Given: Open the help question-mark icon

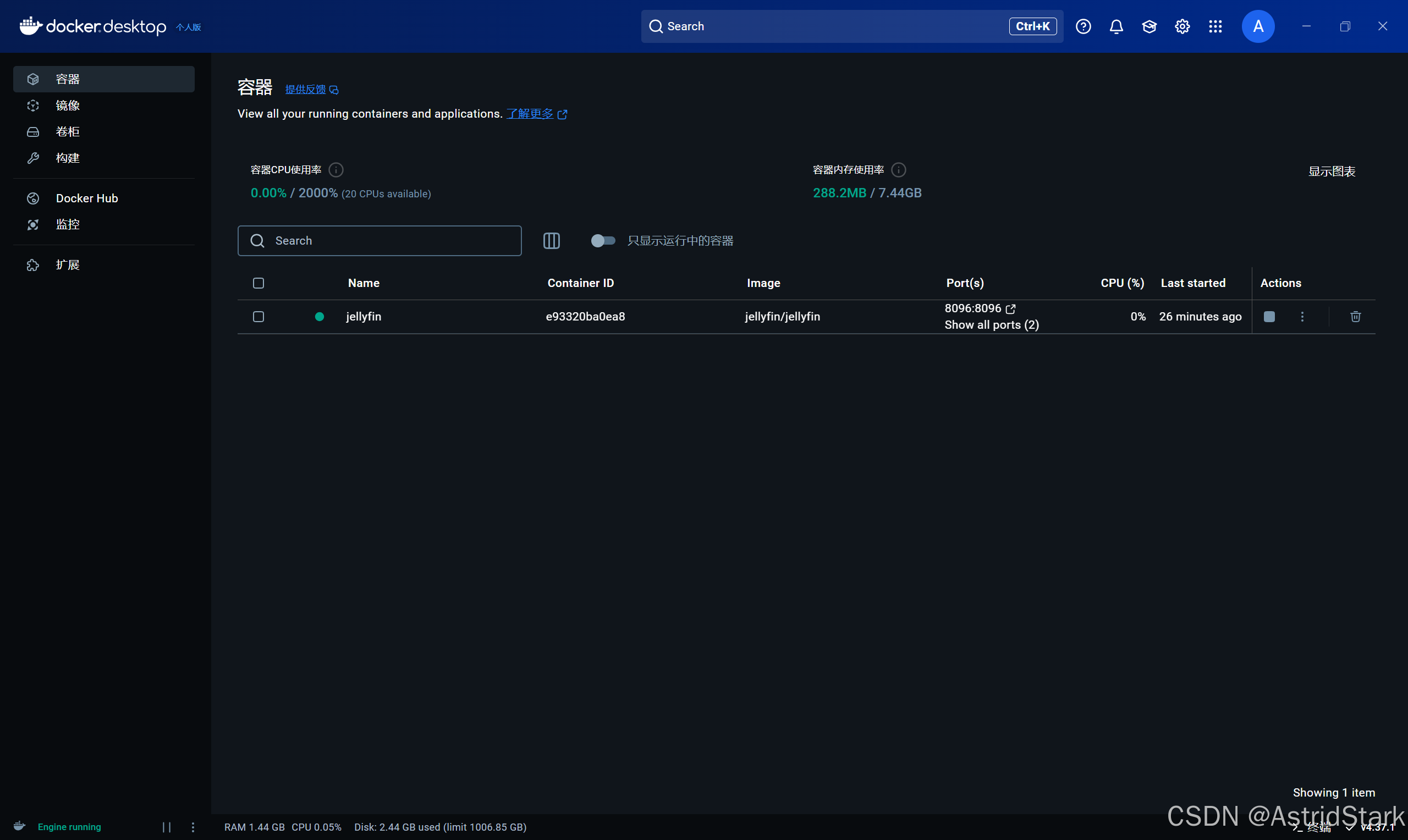Looking at the screenshot, I should click(1082, 26).
